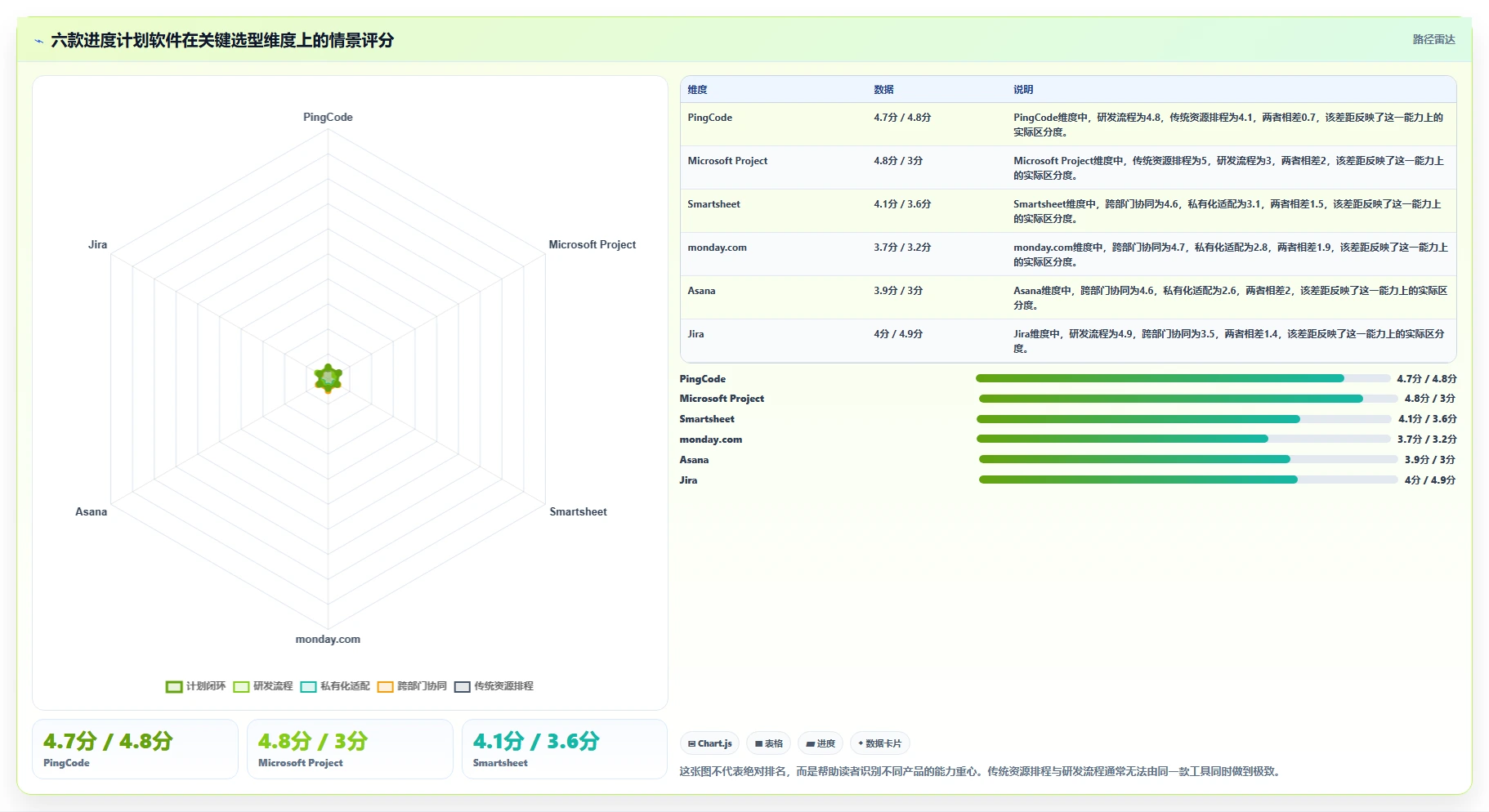1489x812 pixels.
Task: Open the Microsoft Project 4.8分 / 3分 data card
Action: click(350, 749)
